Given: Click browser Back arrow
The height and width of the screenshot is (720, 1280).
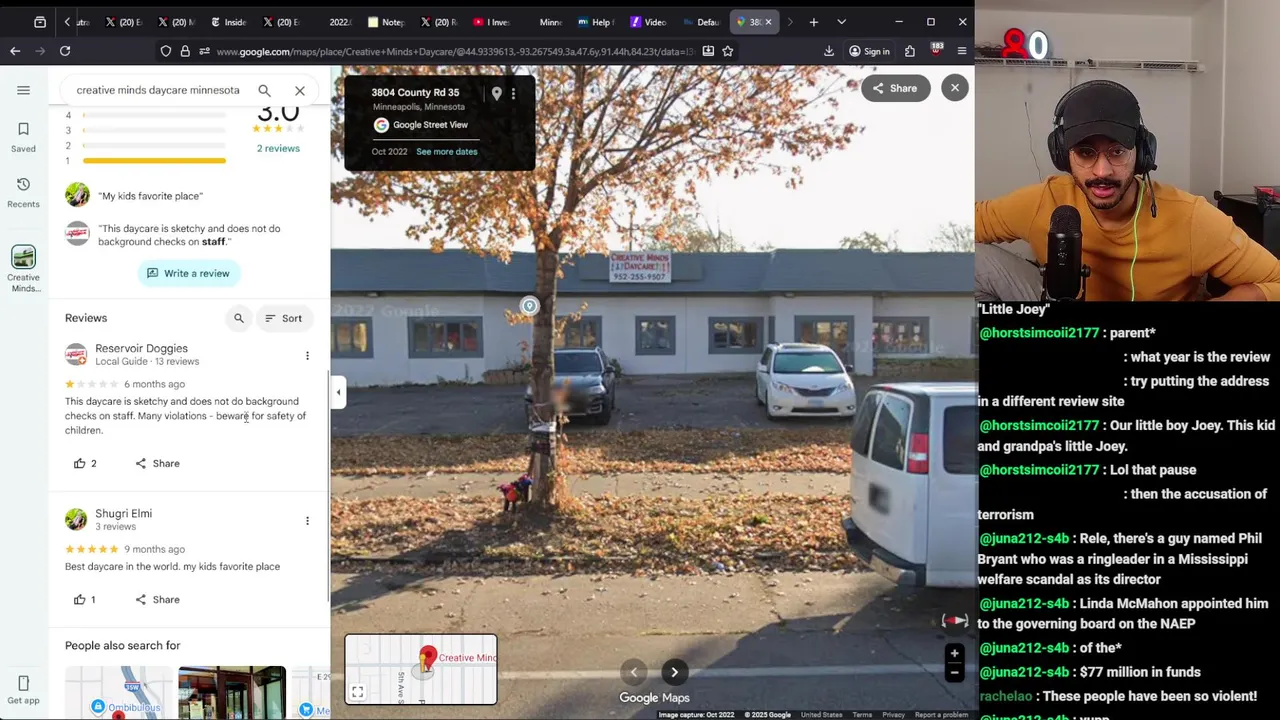Looking at the screenshot, I should pos(15,51).
